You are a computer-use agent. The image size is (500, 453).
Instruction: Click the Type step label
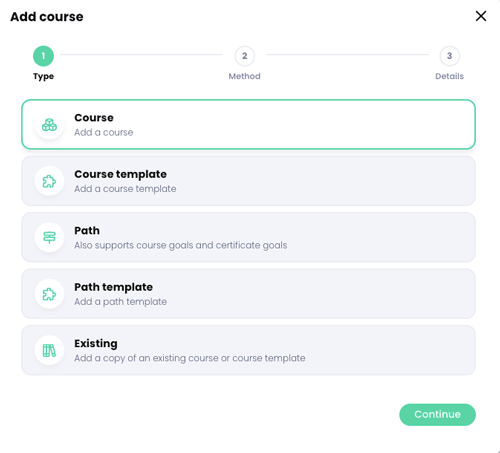coord(43,77)
